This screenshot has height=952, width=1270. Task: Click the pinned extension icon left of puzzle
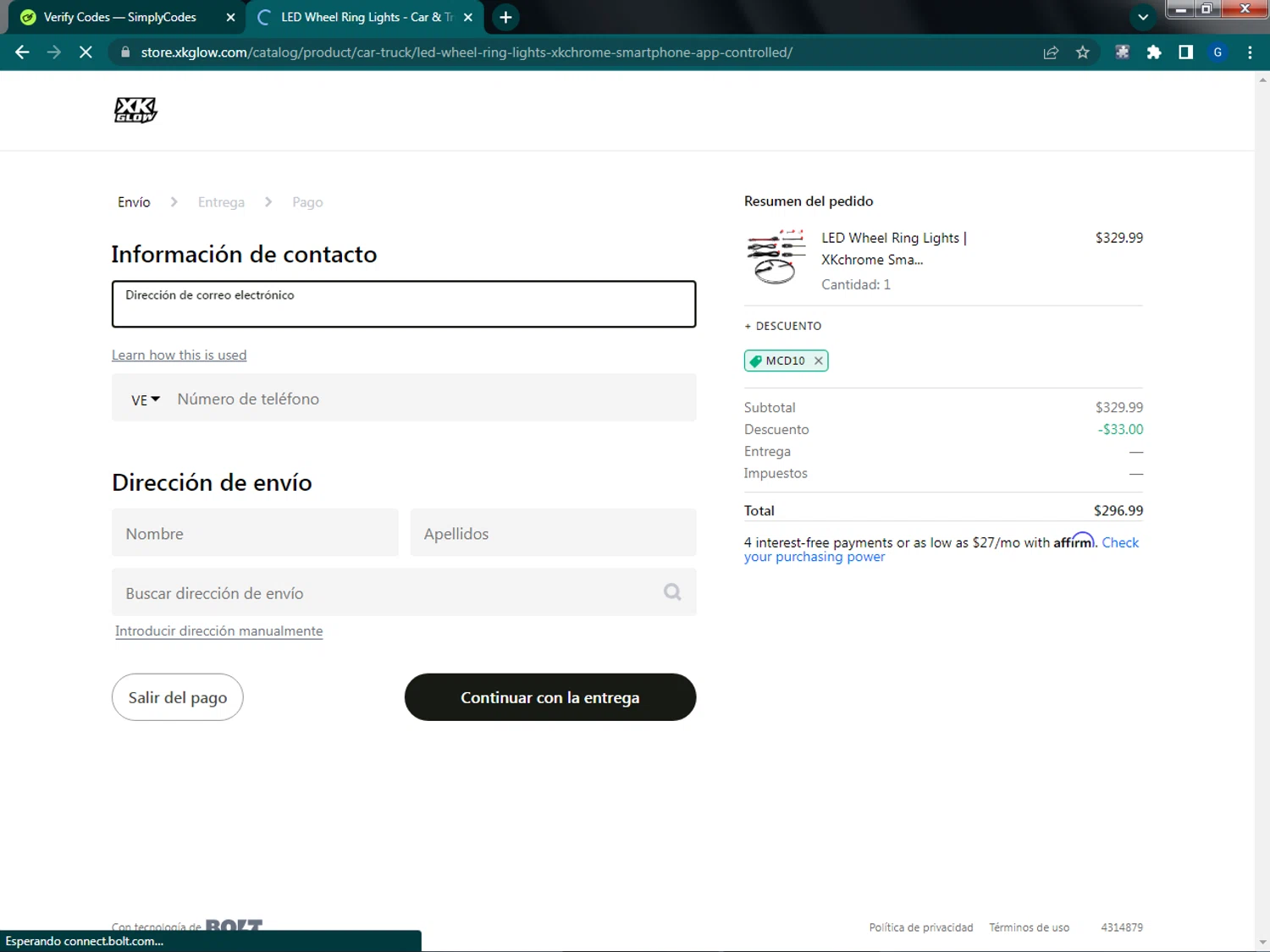[x=1122, y=52]
